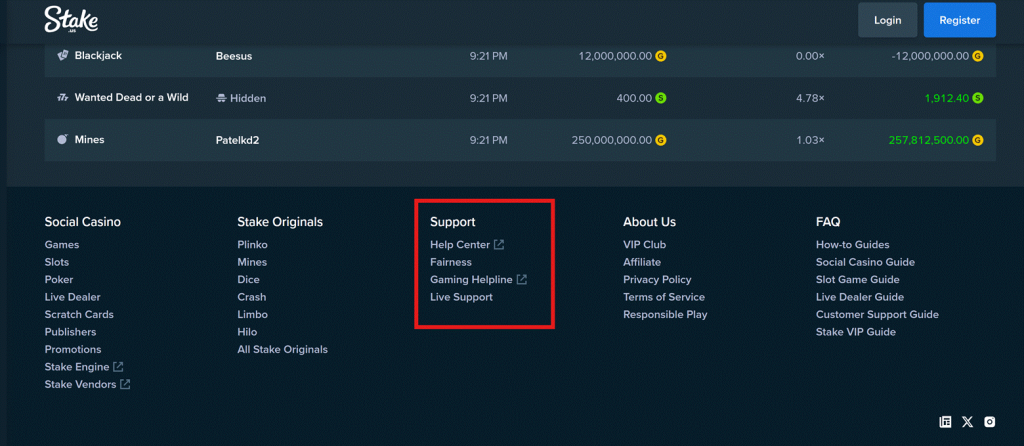Open the Slot Game Guide link
This screenshot has width=1024, height=446.
(858, 279)
